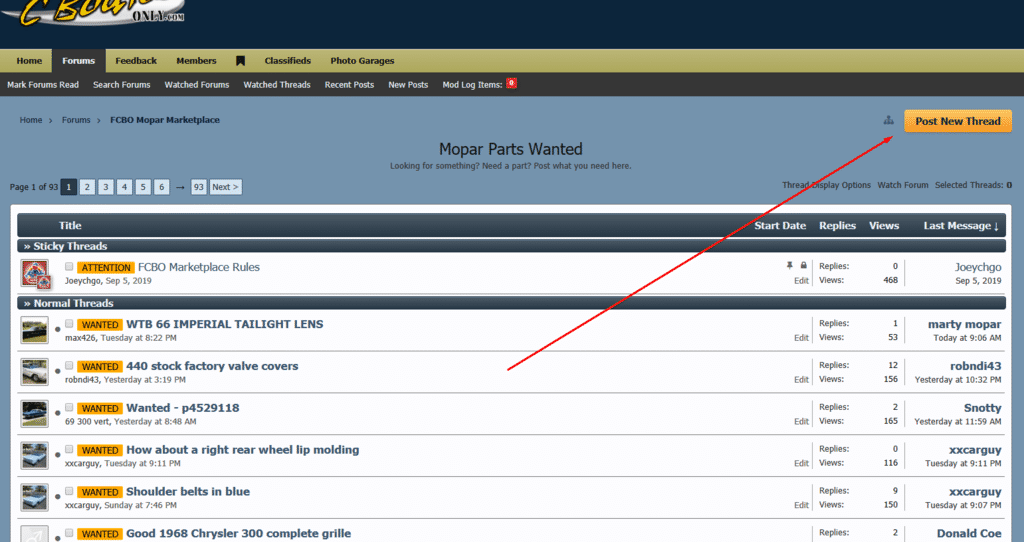Click the WANTED prefix tag on valve covers thread
Viewport: 1024px width, 542px height.
pos(100,367)
